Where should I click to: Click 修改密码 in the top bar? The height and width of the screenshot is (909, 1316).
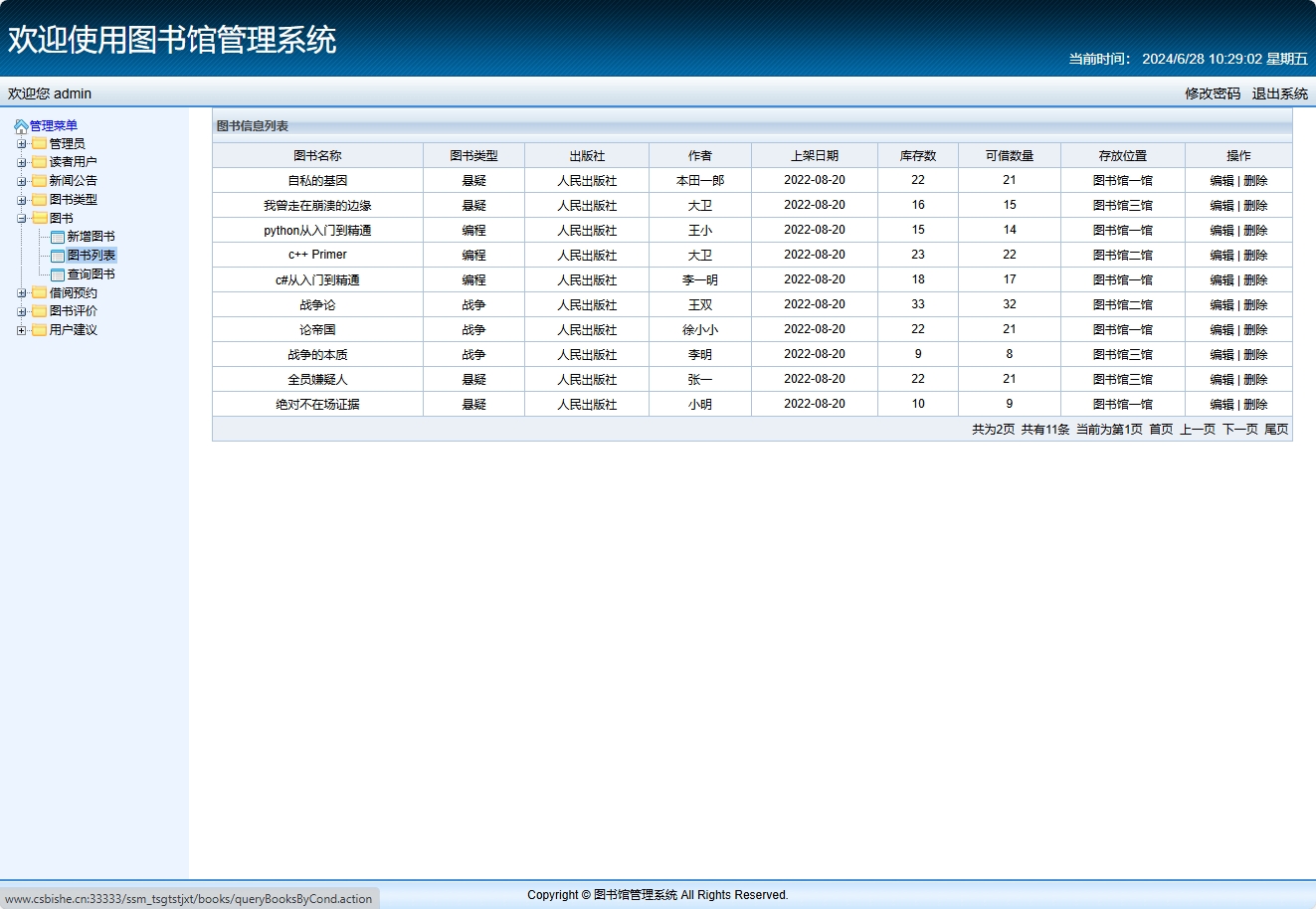[x=1212, y=93]
